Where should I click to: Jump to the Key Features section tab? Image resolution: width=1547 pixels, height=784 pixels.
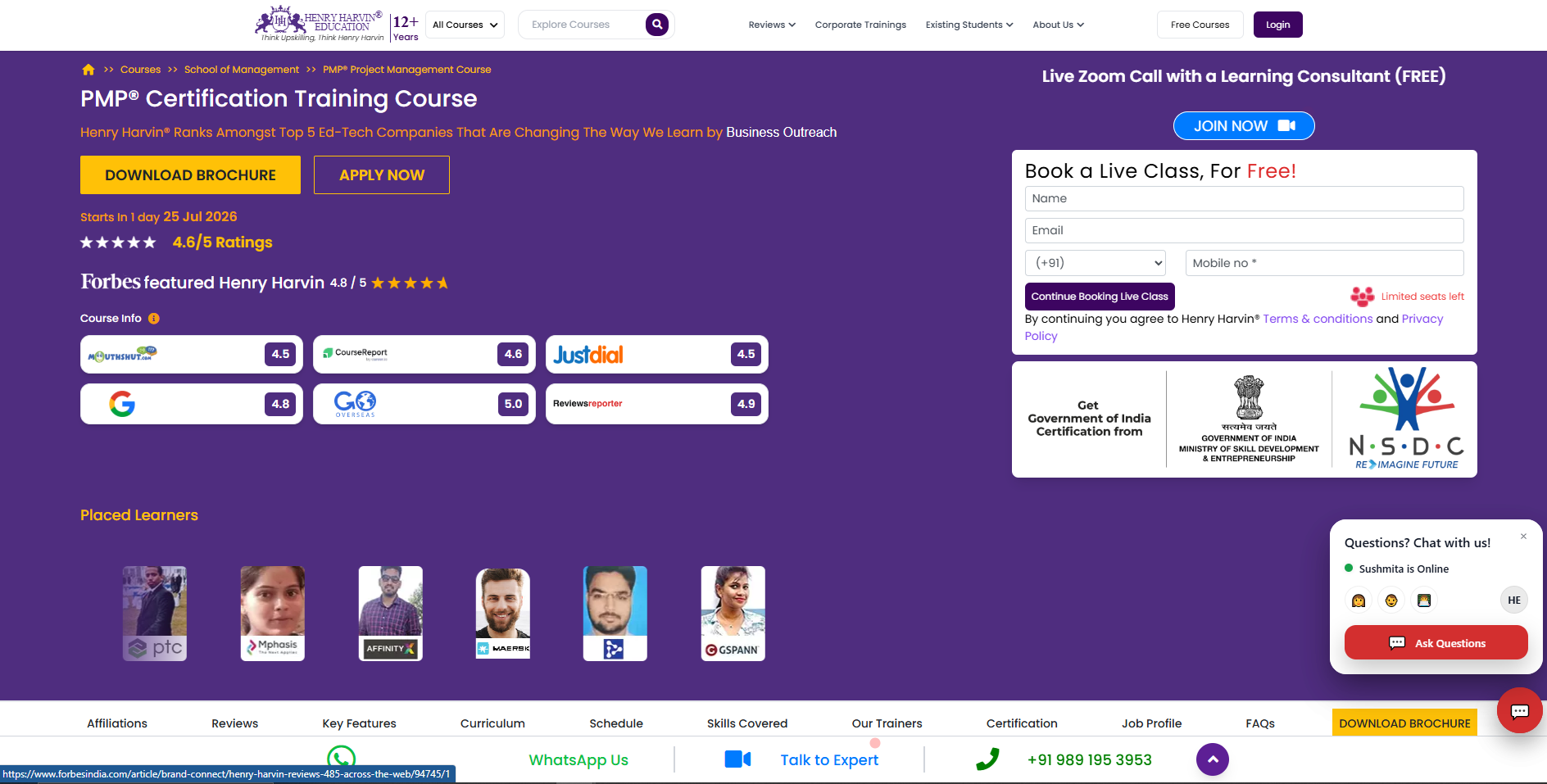pyautogui.click(x=359, y=723)
